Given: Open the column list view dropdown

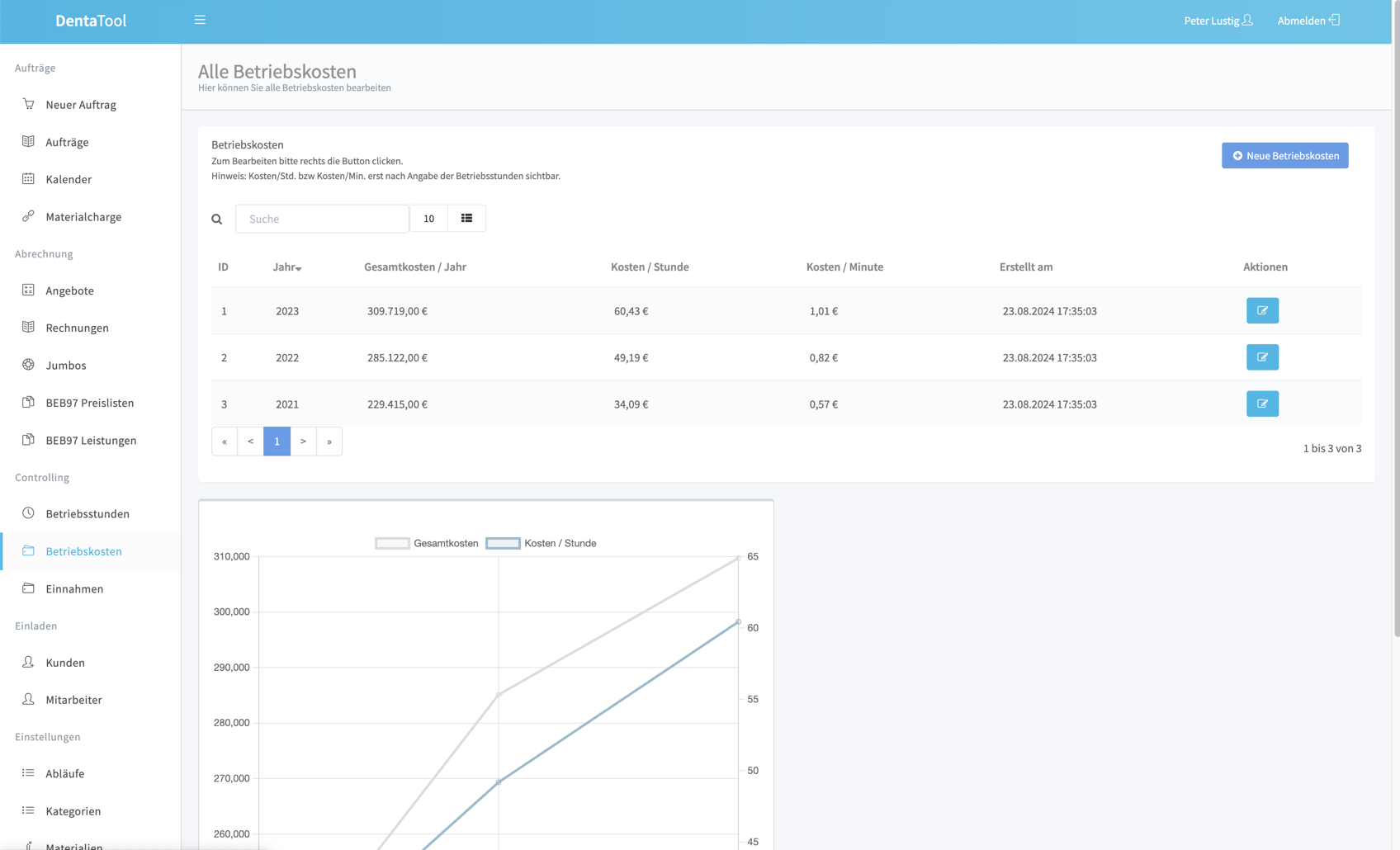Looking at the screenshot, I should coord(466,219).
